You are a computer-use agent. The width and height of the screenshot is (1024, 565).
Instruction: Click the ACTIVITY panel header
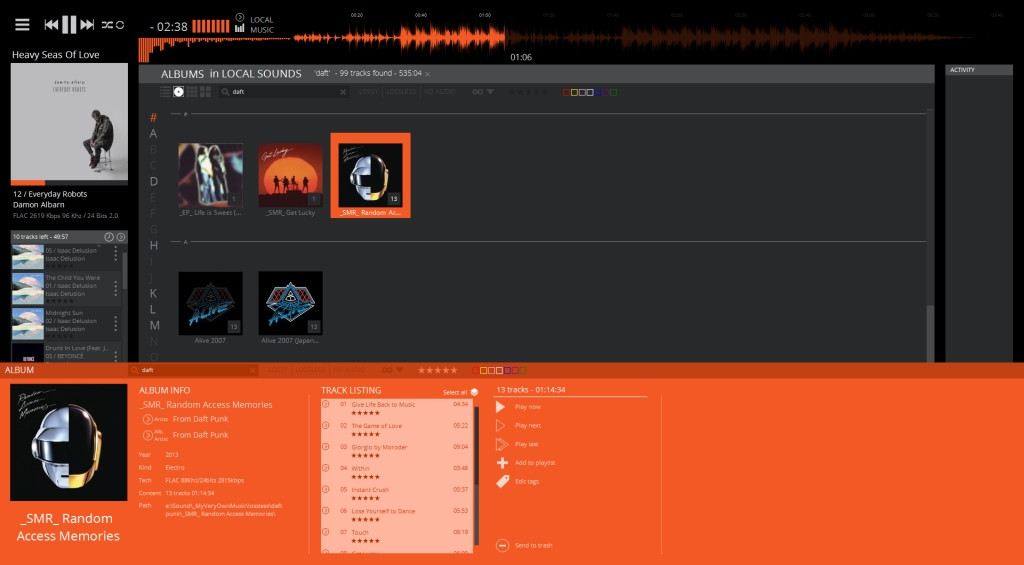click(979, 70)
